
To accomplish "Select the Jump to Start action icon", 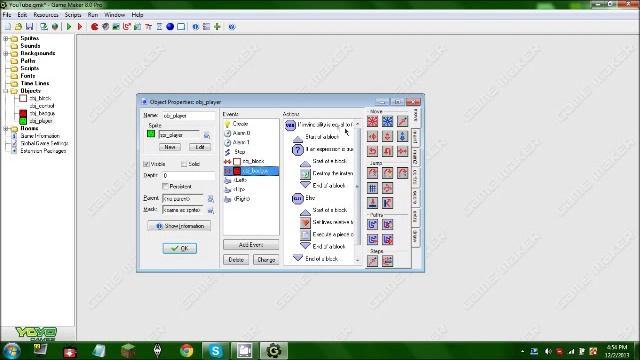I will tap(387, 173).
